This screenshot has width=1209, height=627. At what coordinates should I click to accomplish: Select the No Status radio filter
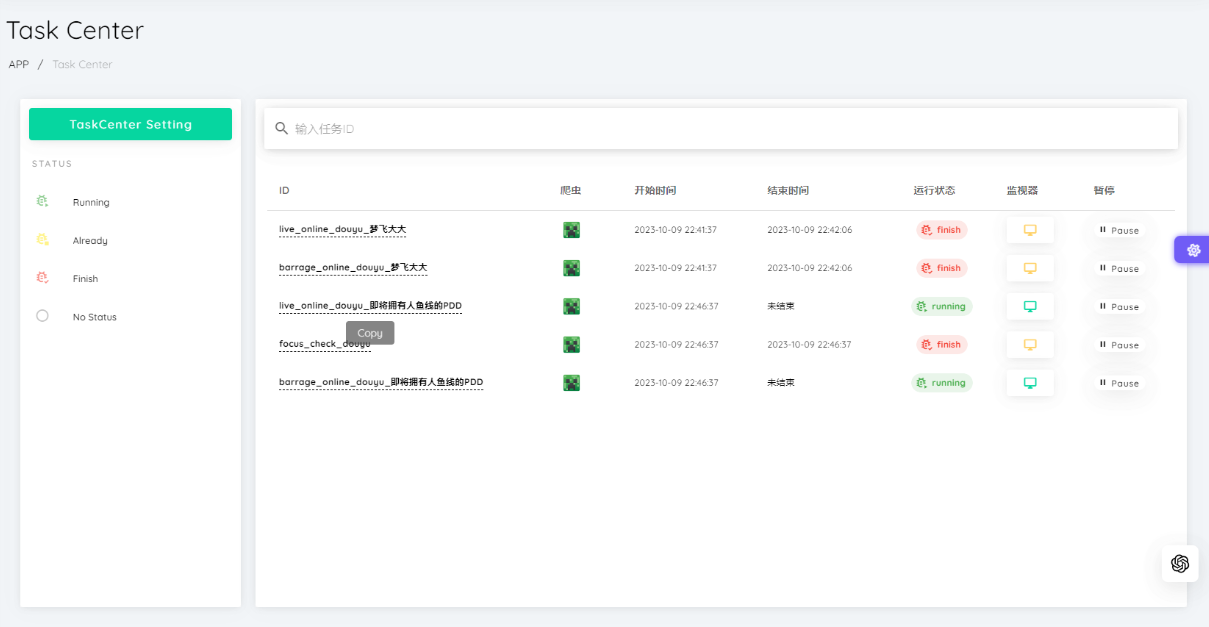coord(42,316)
